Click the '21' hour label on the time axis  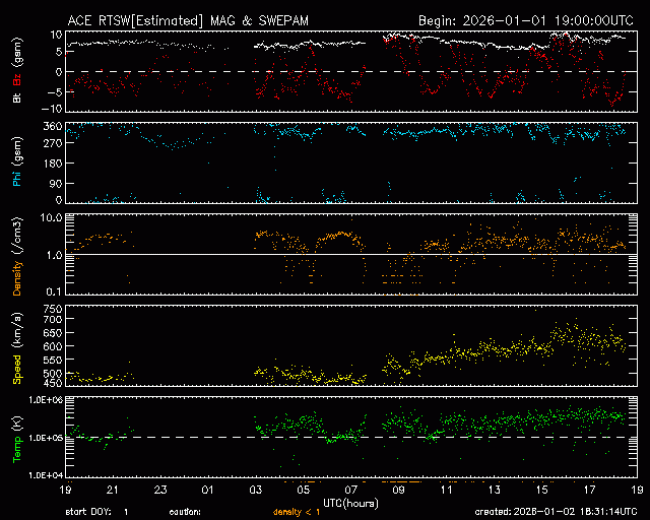tap(112, 490)
